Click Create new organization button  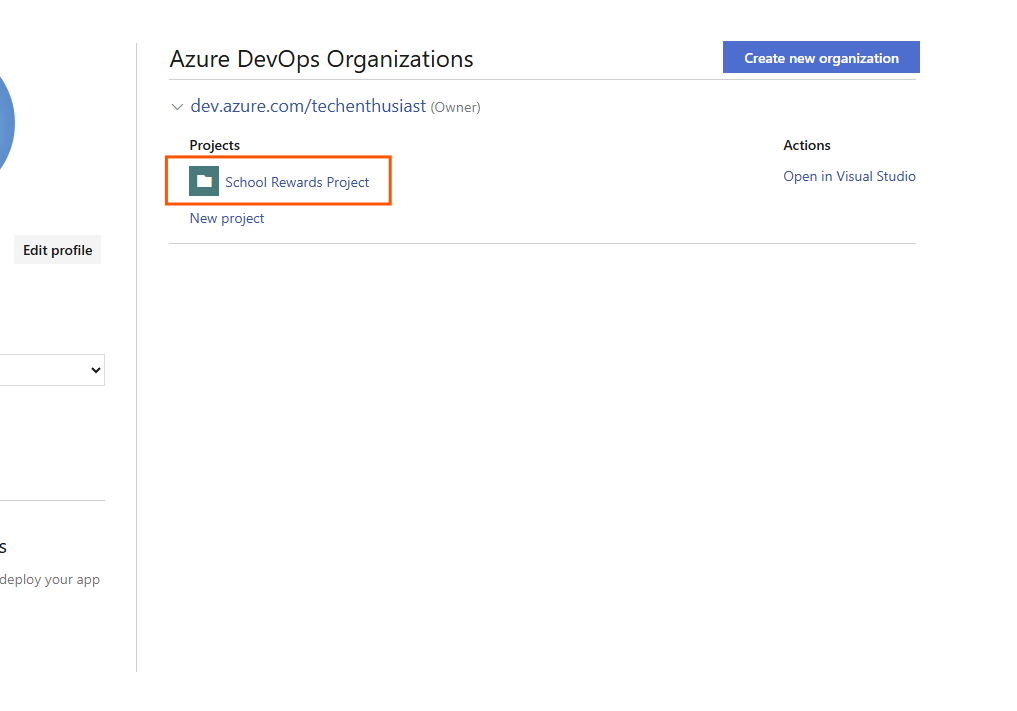(821, 58)
